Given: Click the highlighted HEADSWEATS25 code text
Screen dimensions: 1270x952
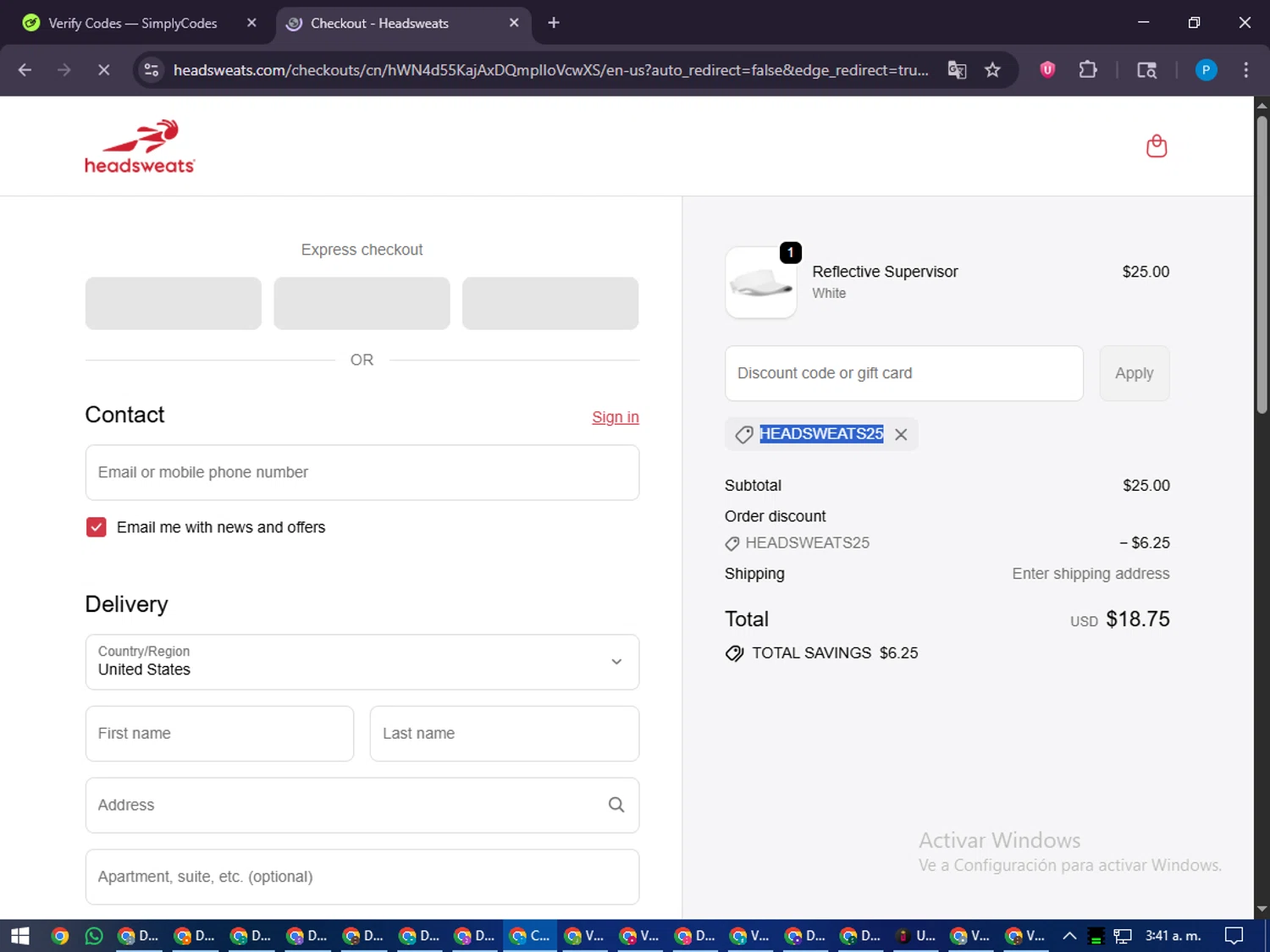Looking at the screenshot, I should point(821,434).
